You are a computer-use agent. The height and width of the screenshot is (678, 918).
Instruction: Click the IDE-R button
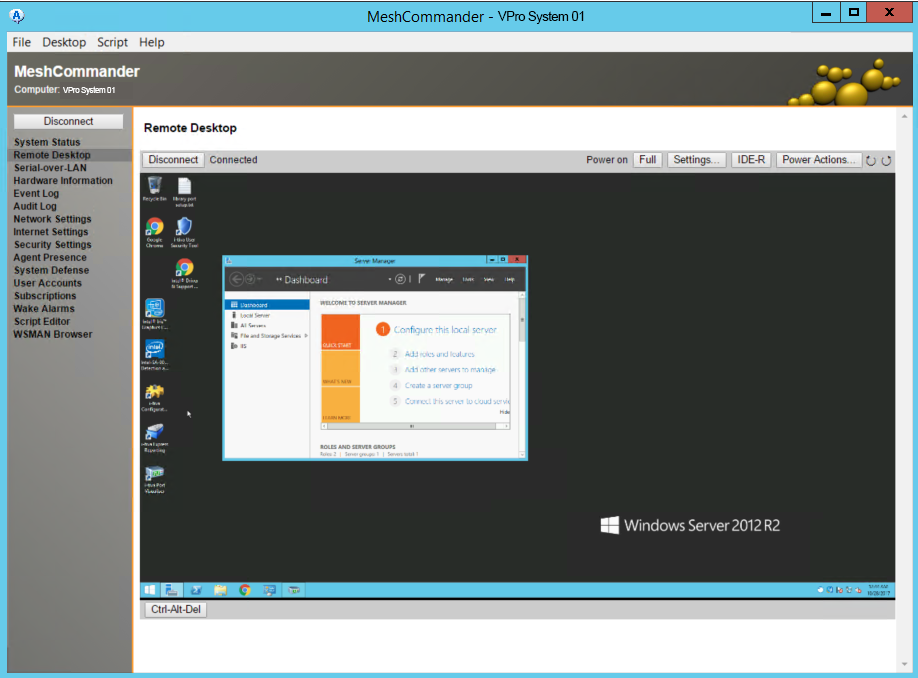(x=751, y=160)
